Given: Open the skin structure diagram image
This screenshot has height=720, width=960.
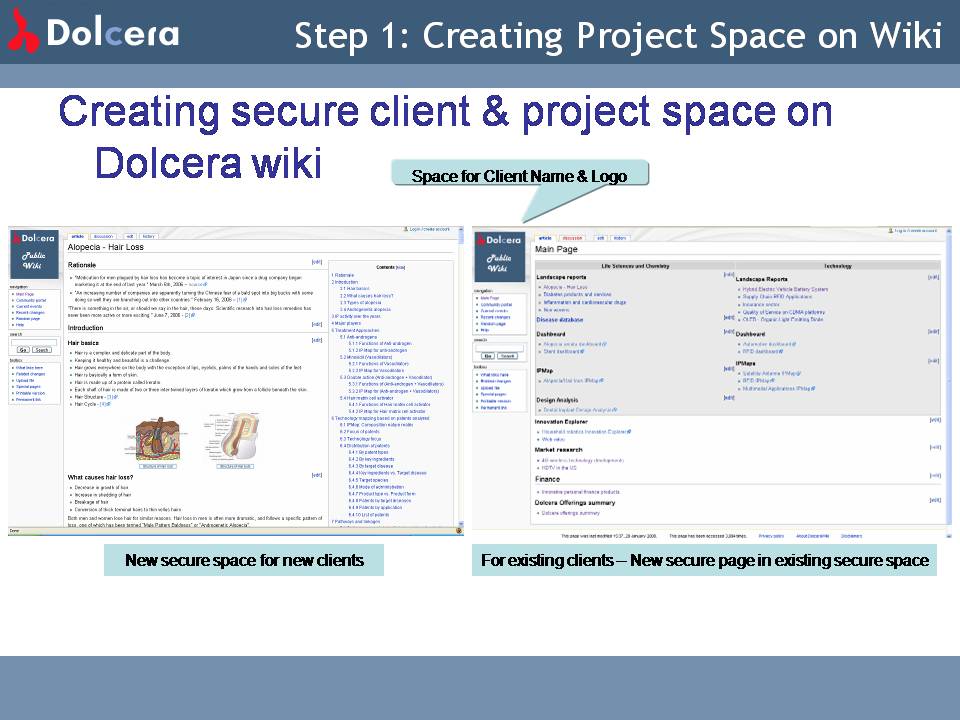Looking at the screenshot, I should click(158, 439).
